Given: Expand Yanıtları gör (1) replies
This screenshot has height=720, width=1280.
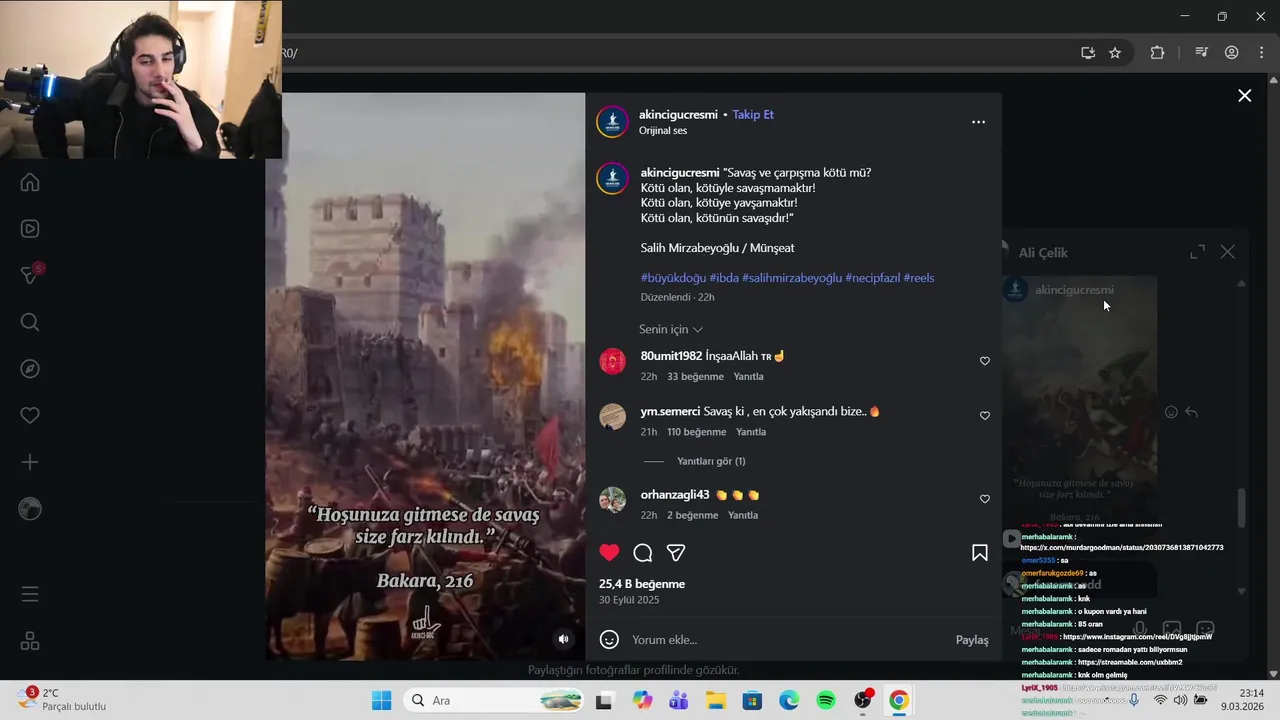Looking at the screenshot, I should 711,461.
